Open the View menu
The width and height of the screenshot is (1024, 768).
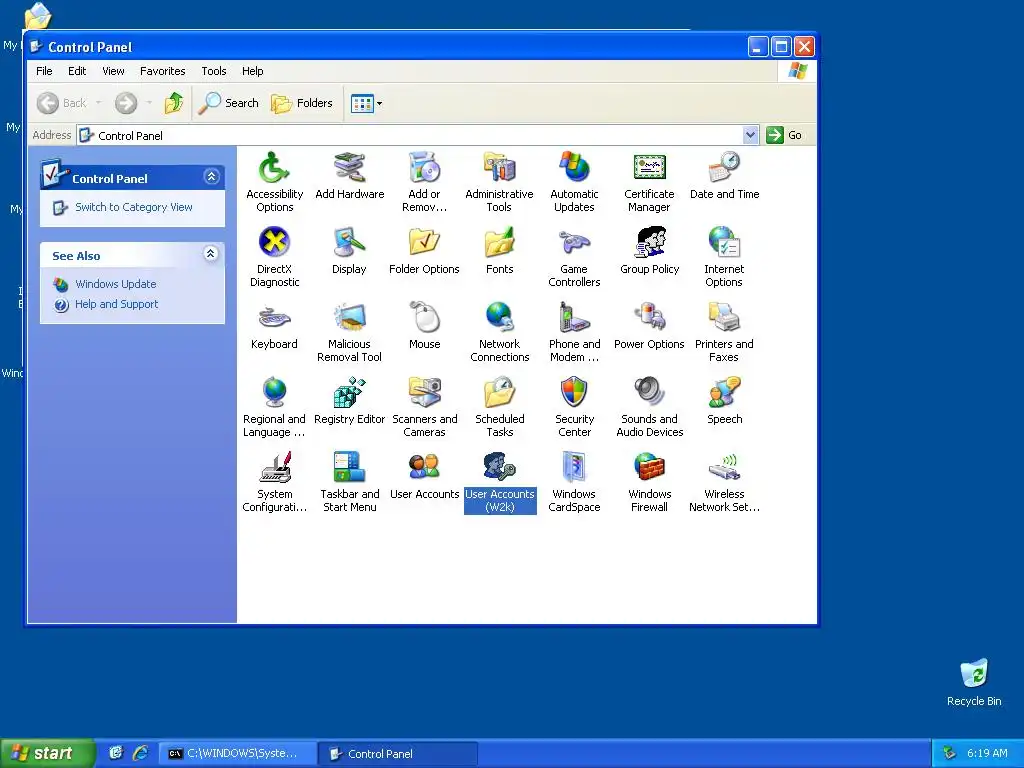pyautogui.click(x=113, y=71)
